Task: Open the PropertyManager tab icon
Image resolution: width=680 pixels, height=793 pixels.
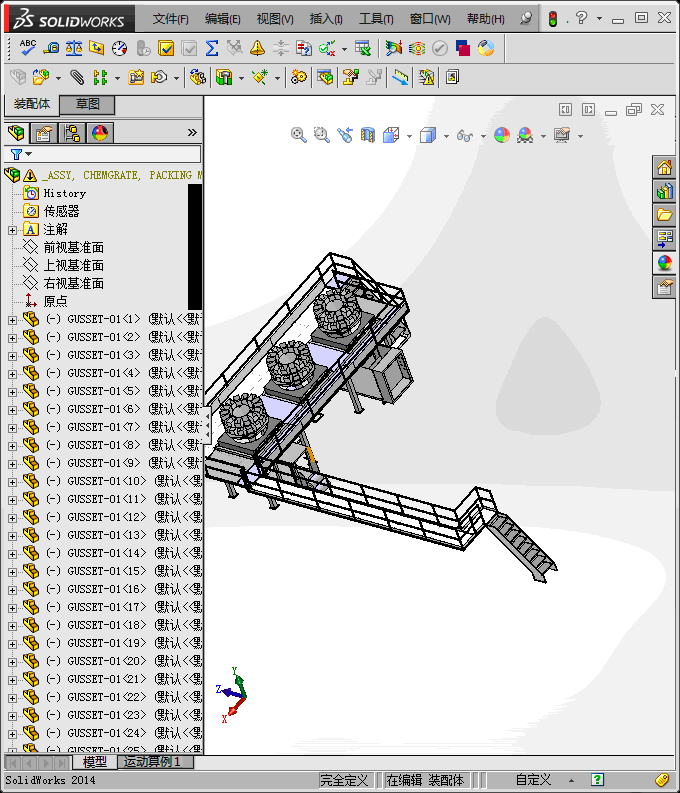Action: 44,133
